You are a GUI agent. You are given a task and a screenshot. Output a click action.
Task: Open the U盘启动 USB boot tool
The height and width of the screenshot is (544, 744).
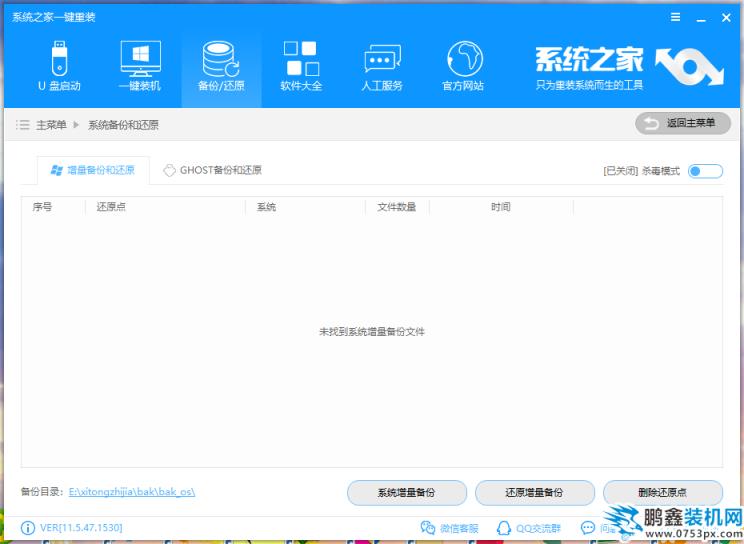tap(59, 66)
